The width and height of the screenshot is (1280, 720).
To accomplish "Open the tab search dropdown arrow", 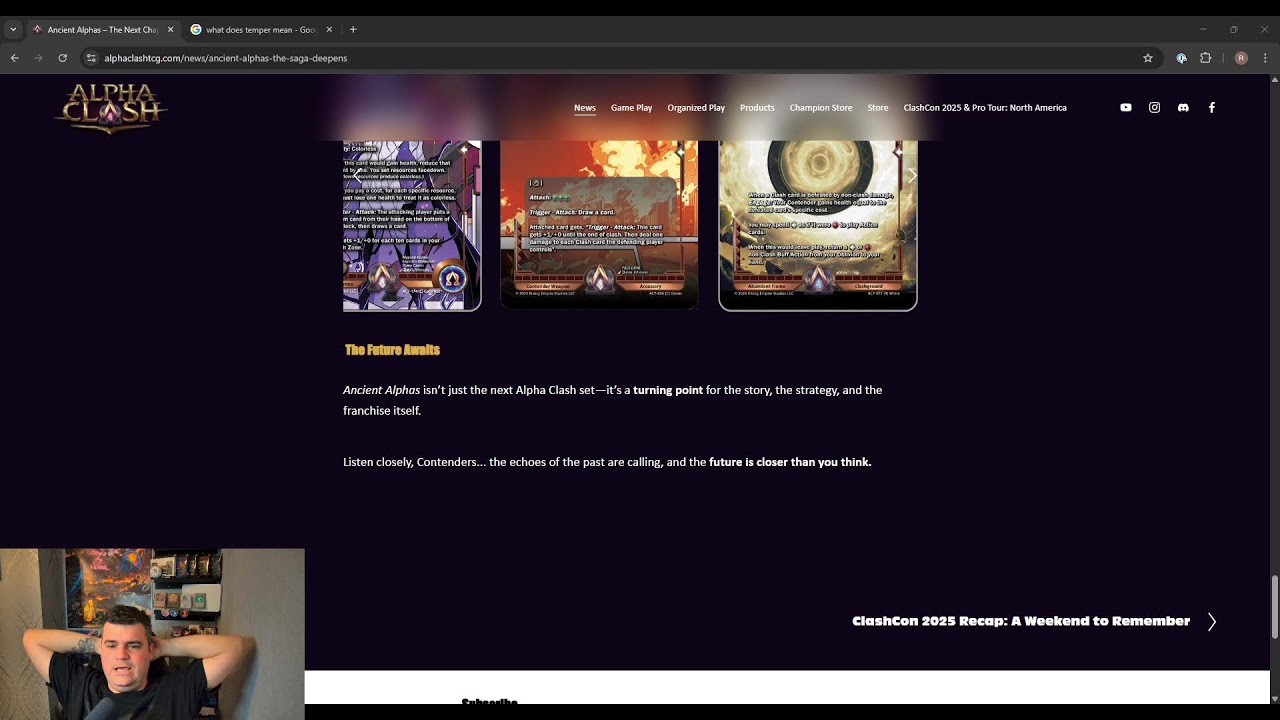I will click(x=13, y=29).
